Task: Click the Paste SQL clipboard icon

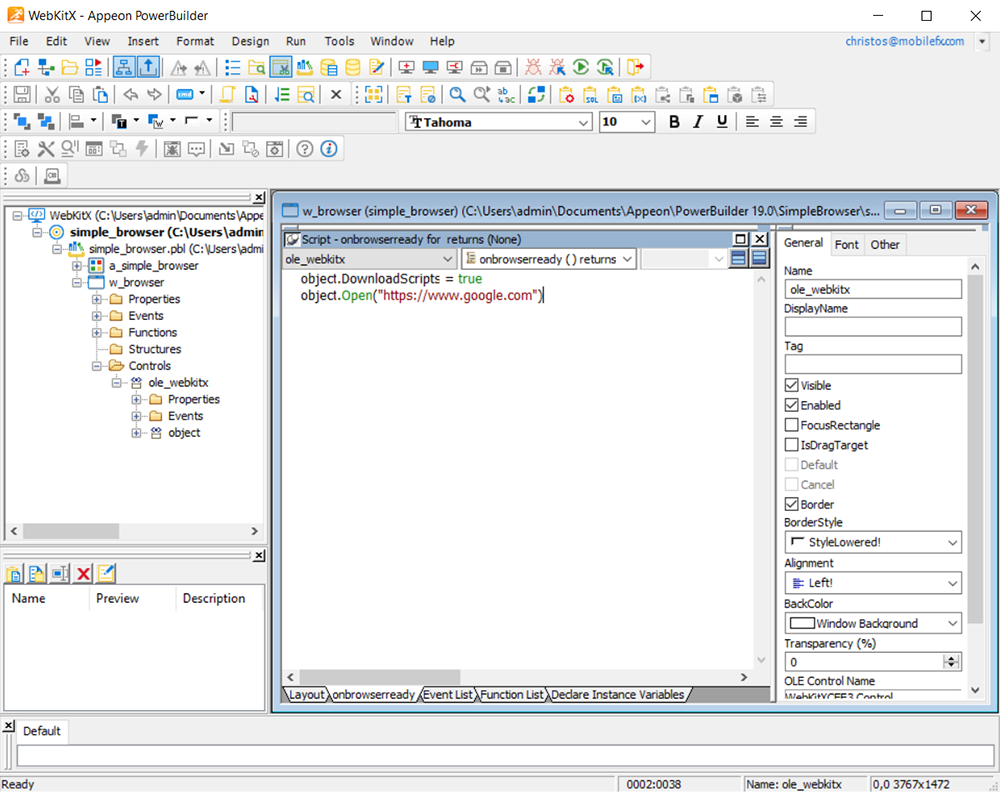Action: click(591, 95)
